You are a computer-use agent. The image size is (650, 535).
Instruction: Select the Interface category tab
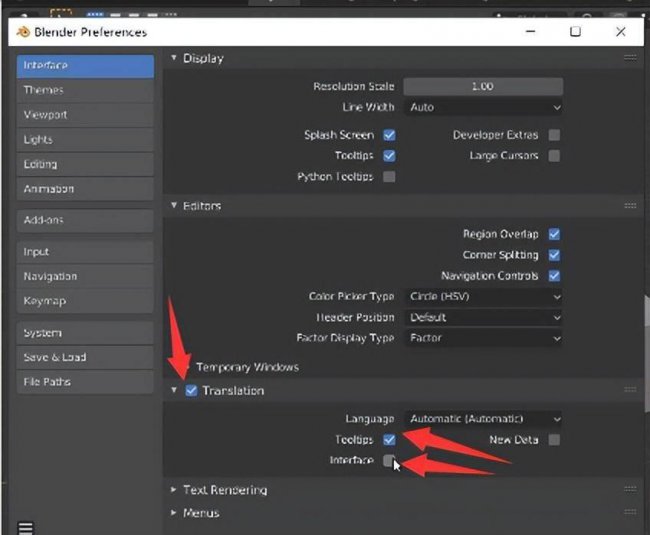point(85,66)
